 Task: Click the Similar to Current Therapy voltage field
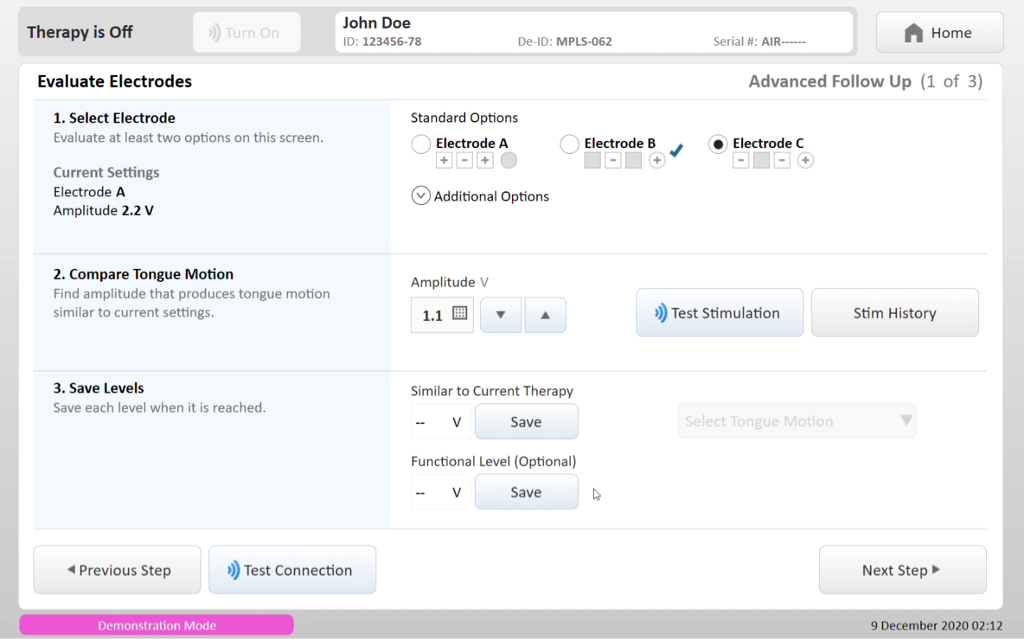440,422
